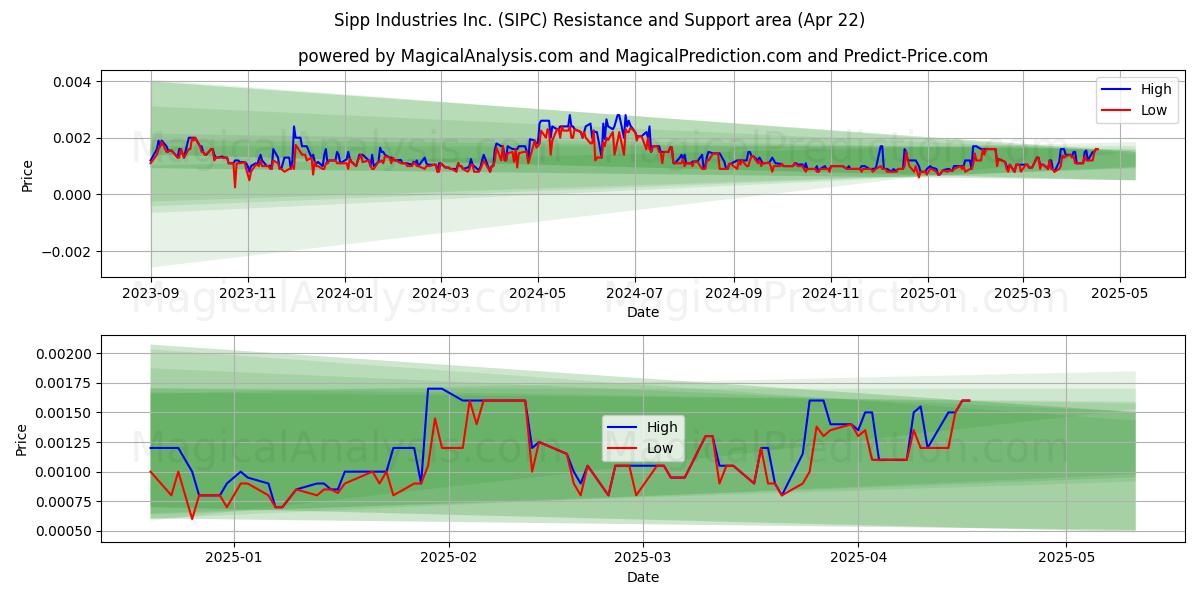
Task: Click the '2025-01' tick label on lower chart
Action: point(233,560)
